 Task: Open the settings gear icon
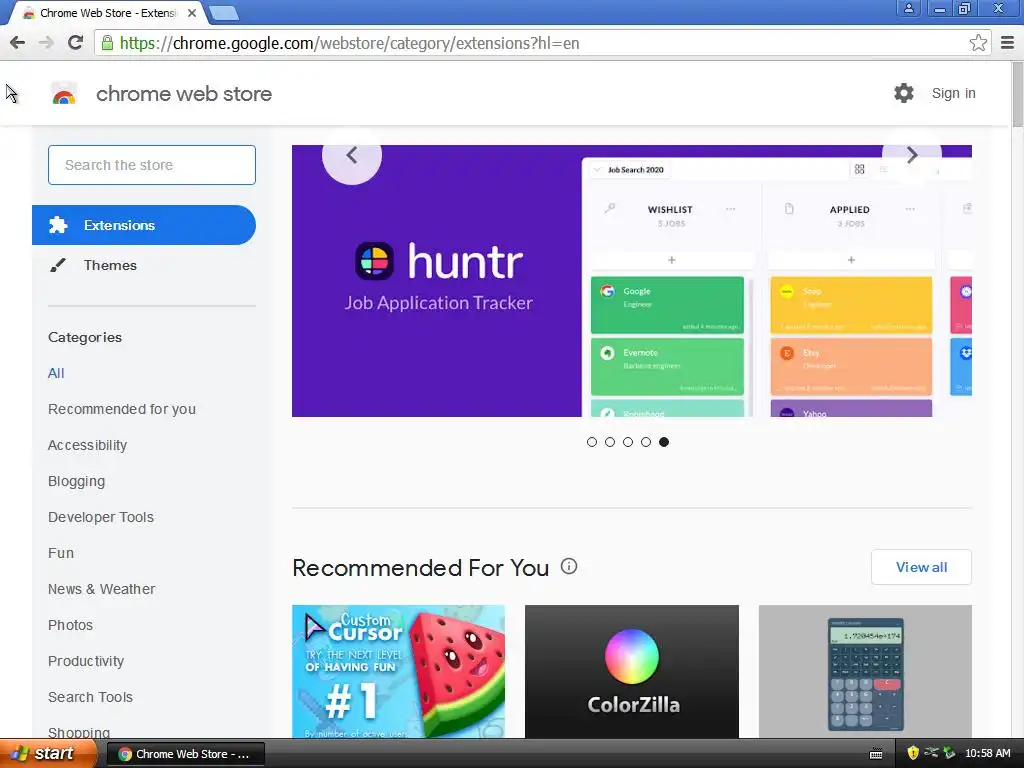(903, 93)
